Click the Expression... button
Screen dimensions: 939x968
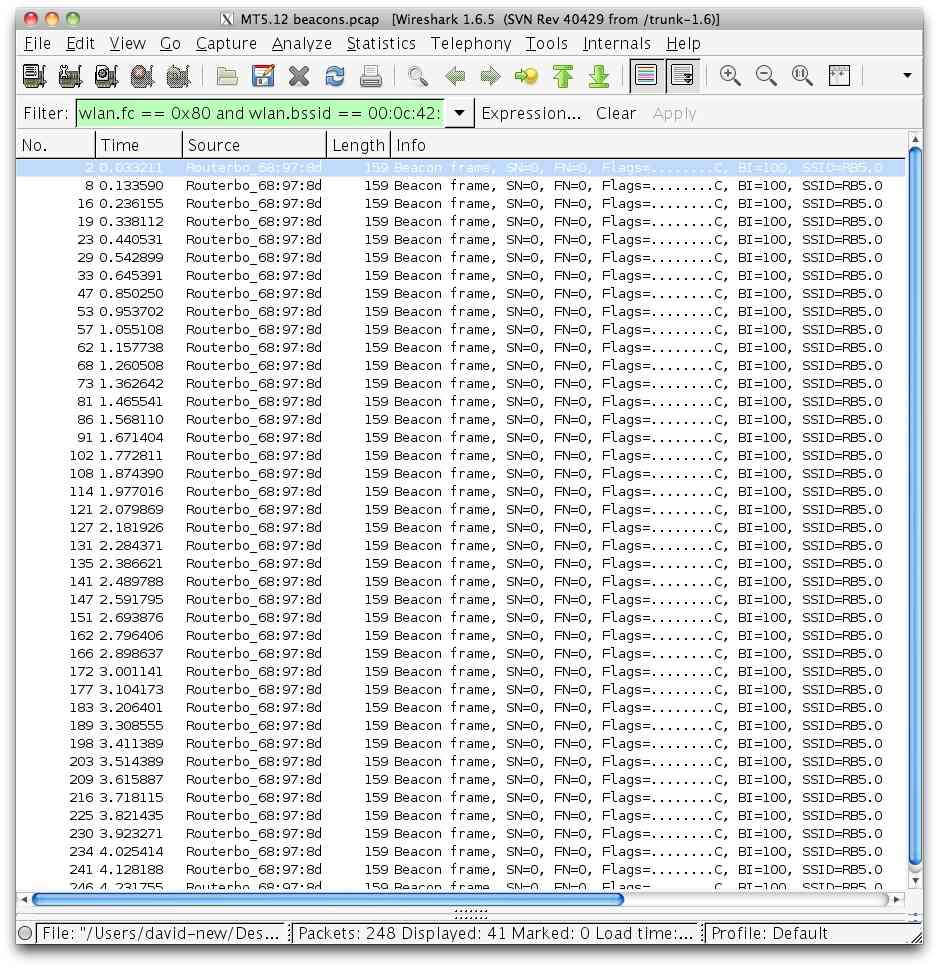click(x=531, y=114)
